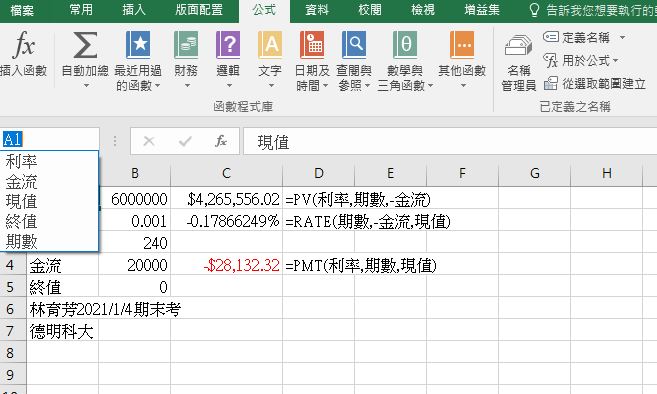Open Date & Time (日期及時間) functions icon
This screenshot has width=657, height=394.
point(312,44)
